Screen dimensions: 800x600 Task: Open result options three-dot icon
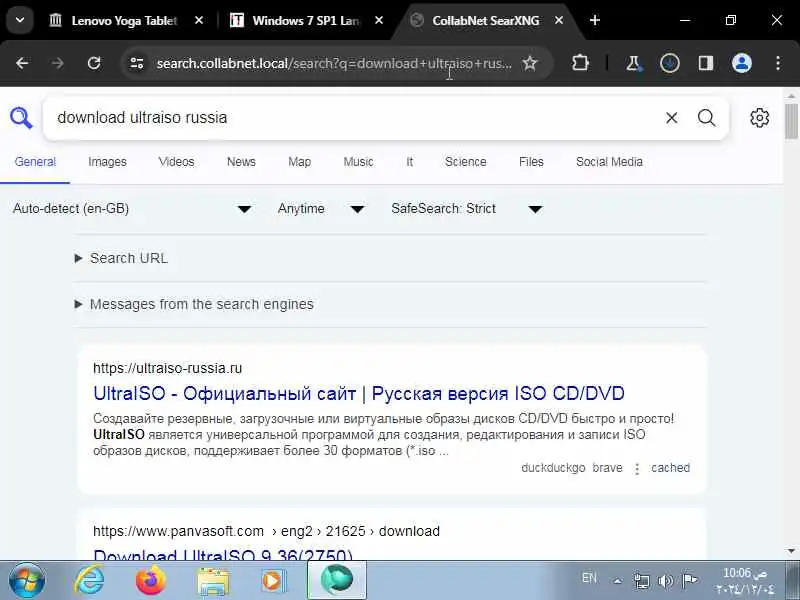[637, 468]
